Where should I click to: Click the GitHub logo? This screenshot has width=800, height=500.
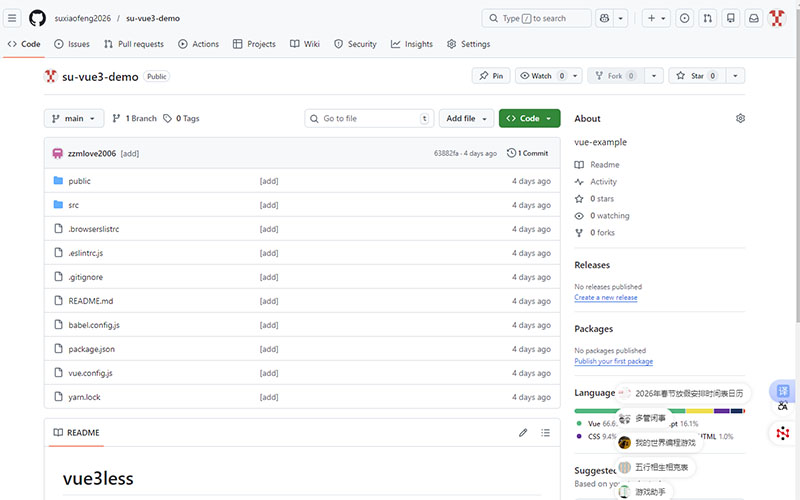click(37, 18)
